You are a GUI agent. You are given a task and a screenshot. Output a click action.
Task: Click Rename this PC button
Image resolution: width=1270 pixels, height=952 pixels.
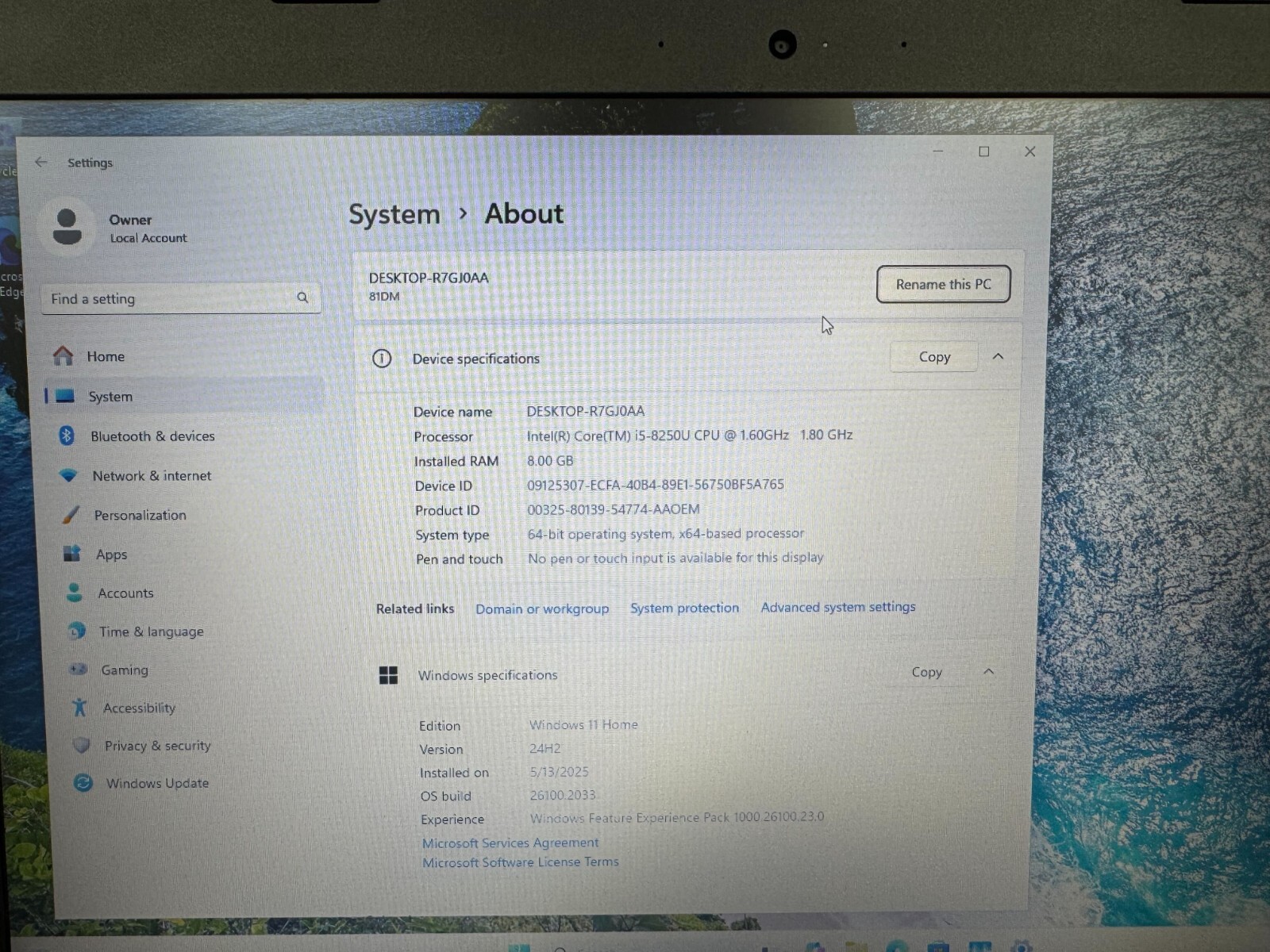click(943, 284)
